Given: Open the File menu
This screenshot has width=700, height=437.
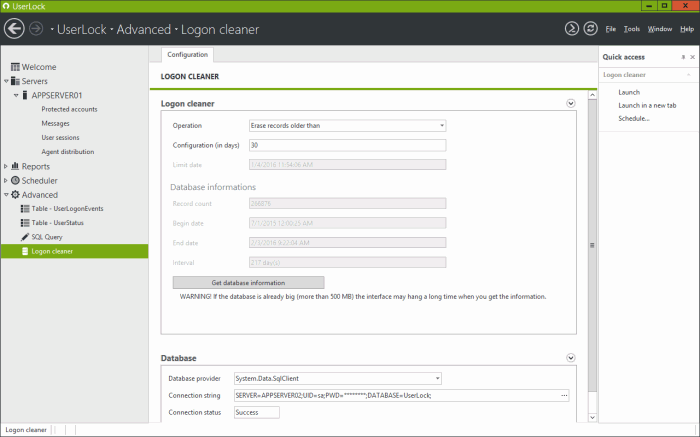Looking at the screenshot, I should (x=610, y=29).
